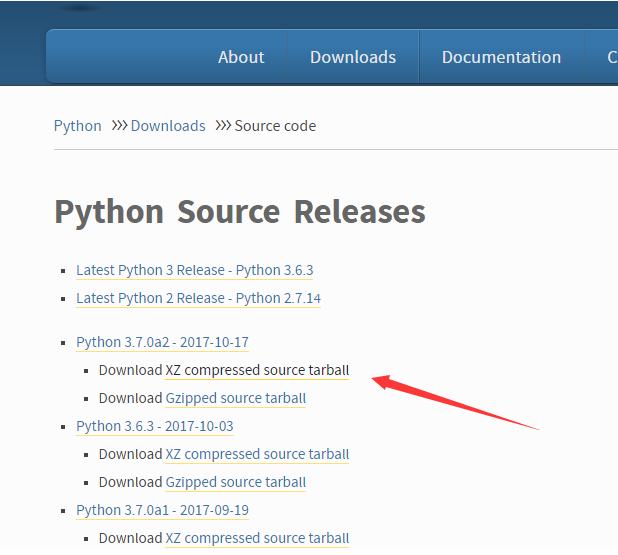Open Latest Python 2 Release - Python 2.7.14

click(x=198, y=298)
